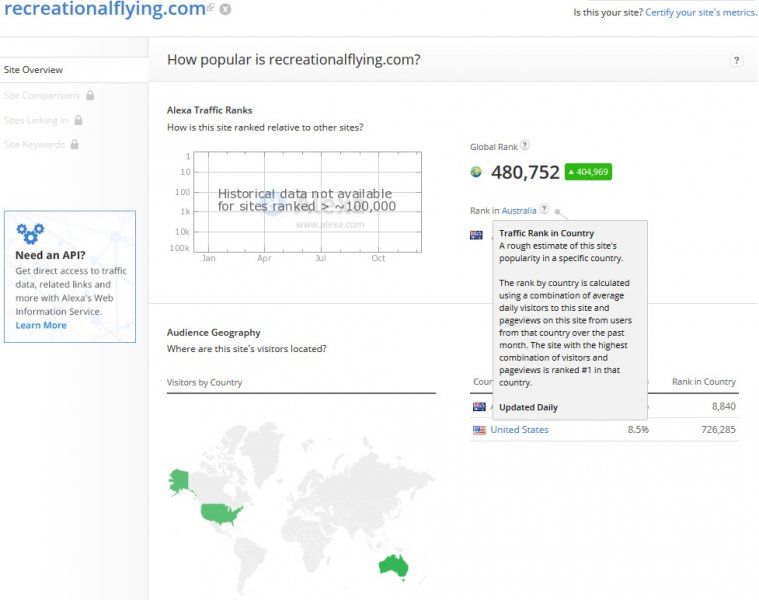
Task: Click the Global Rank help icon
Action: pos(525,145)
